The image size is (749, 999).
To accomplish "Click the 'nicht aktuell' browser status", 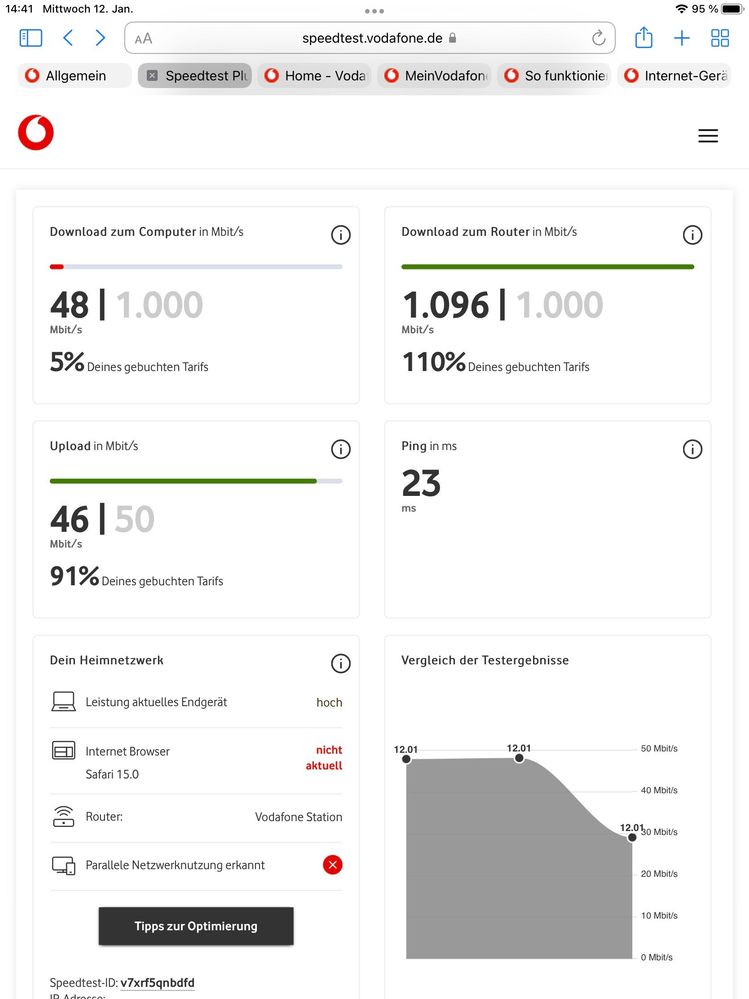I will coord(324,758).
